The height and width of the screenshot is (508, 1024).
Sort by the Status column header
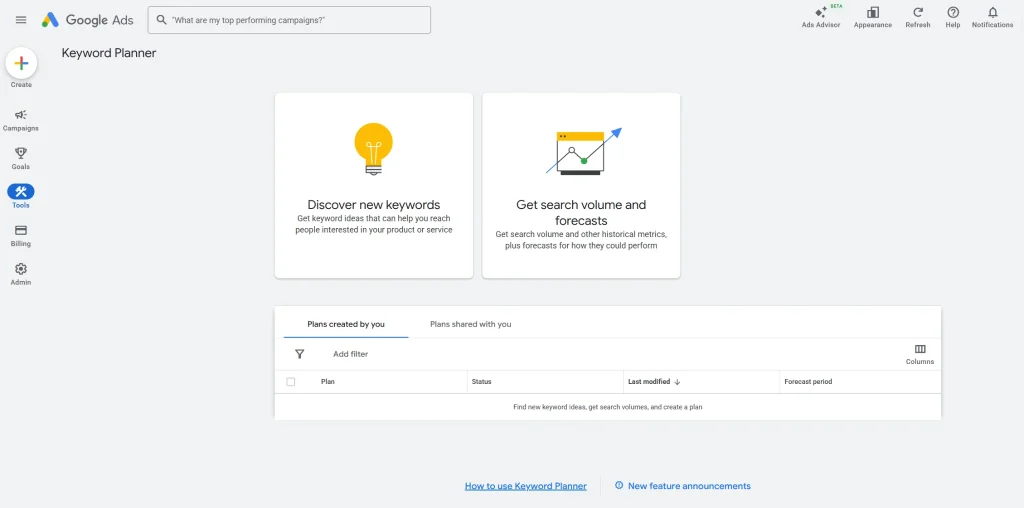(x=481, y=382)
